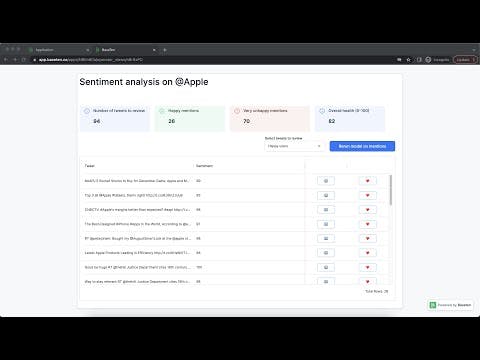This screenshot has height=360, width=480.
Task: Click the face icon button for Top 3 tablets tweet
Action: pos(326,195)
